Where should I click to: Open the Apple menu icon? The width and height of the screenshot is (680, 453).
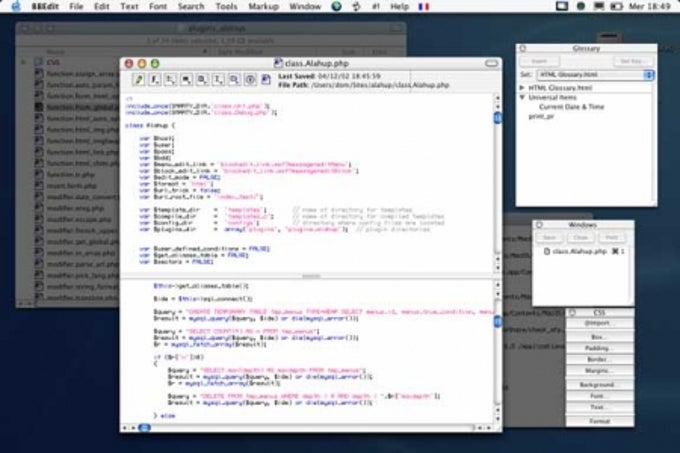pyautogui.click(x=16, y=7)
